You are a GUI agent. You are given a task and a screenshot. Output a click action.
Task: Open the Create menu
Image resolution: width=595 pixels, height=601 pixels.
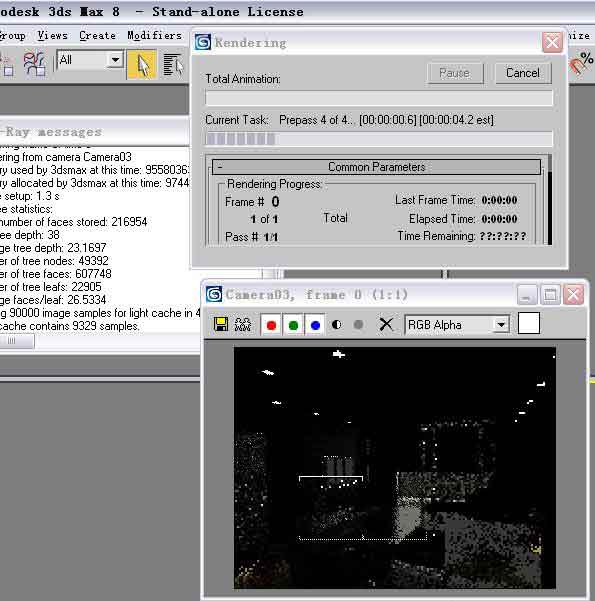[x=97, y=36]
